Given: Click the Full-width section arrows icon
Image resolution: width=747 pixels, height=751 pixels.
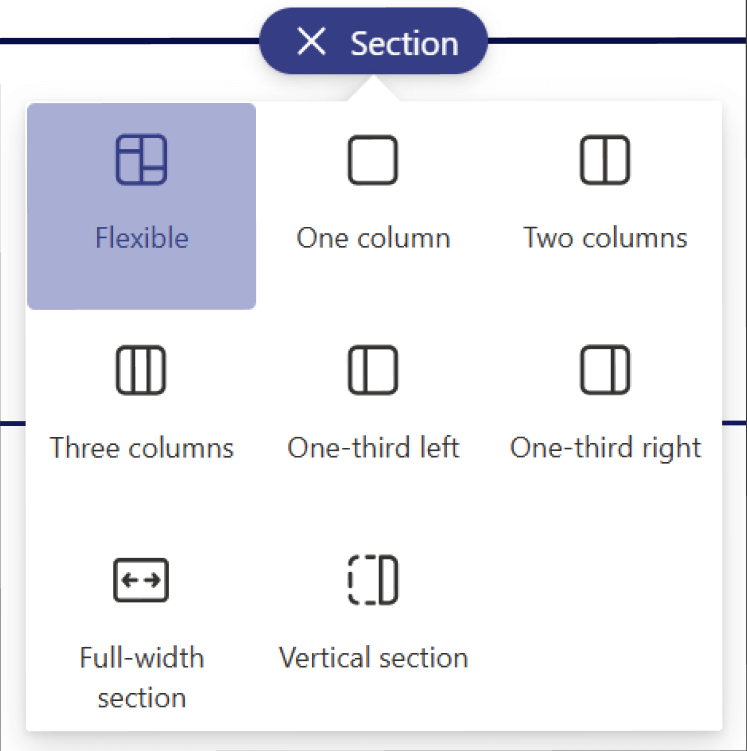Looking at the screenshot, I should pos(141,581).
